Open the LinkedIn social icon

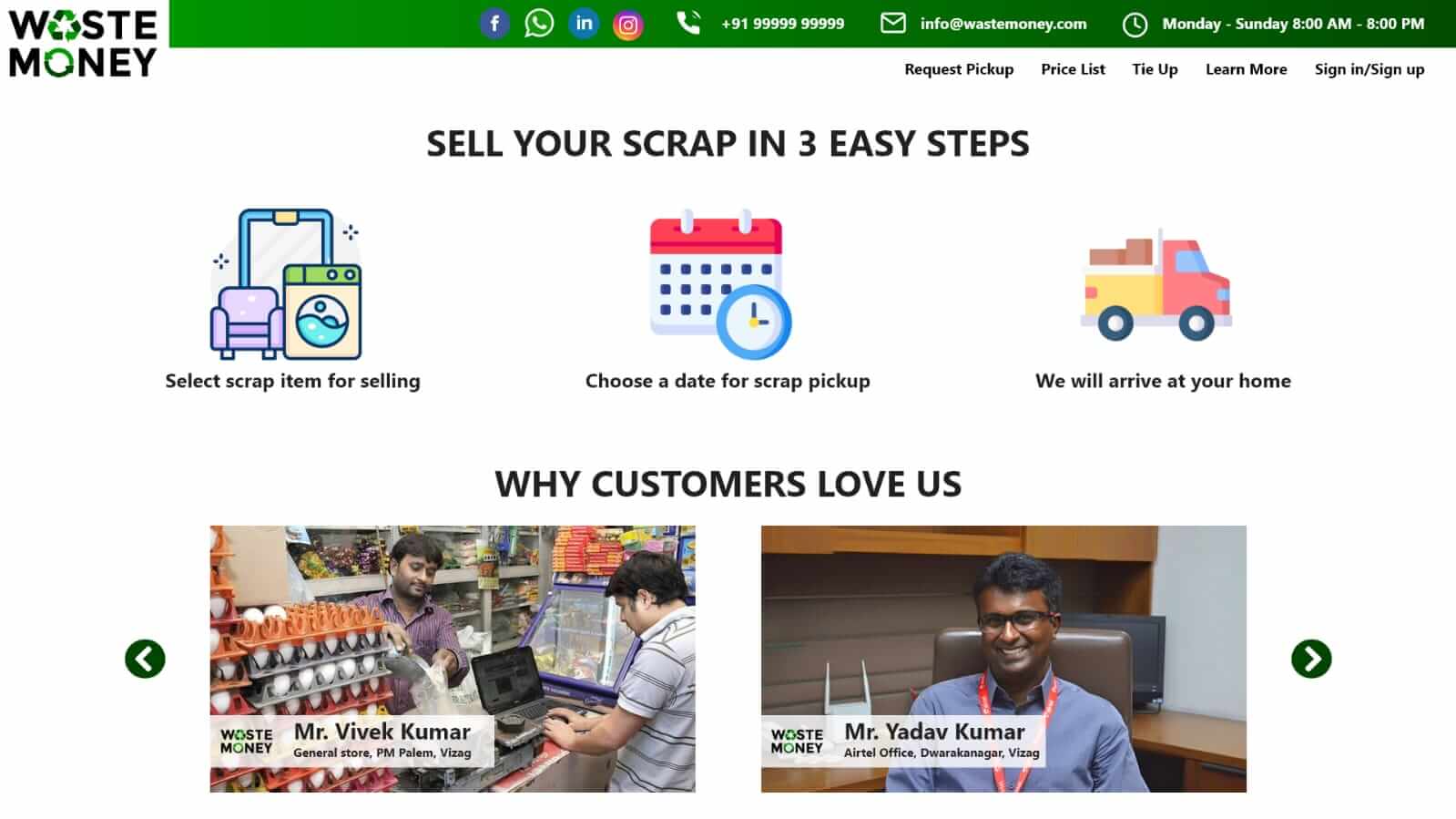(x=584, y=24)
